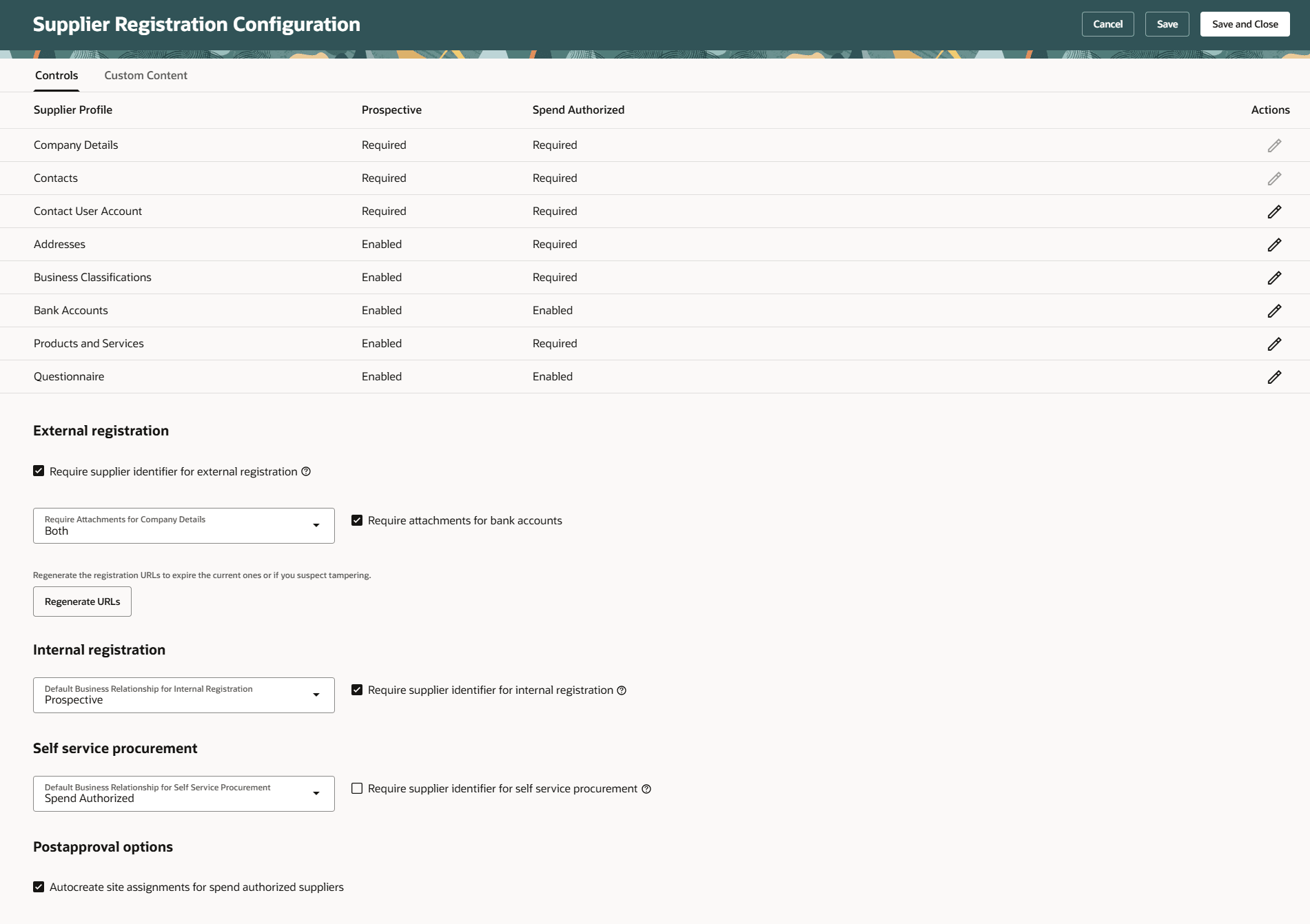Viewport: 1310px width, 924px height.
Task: Switch to the Custom Content tab
Action: click(145, 75)
